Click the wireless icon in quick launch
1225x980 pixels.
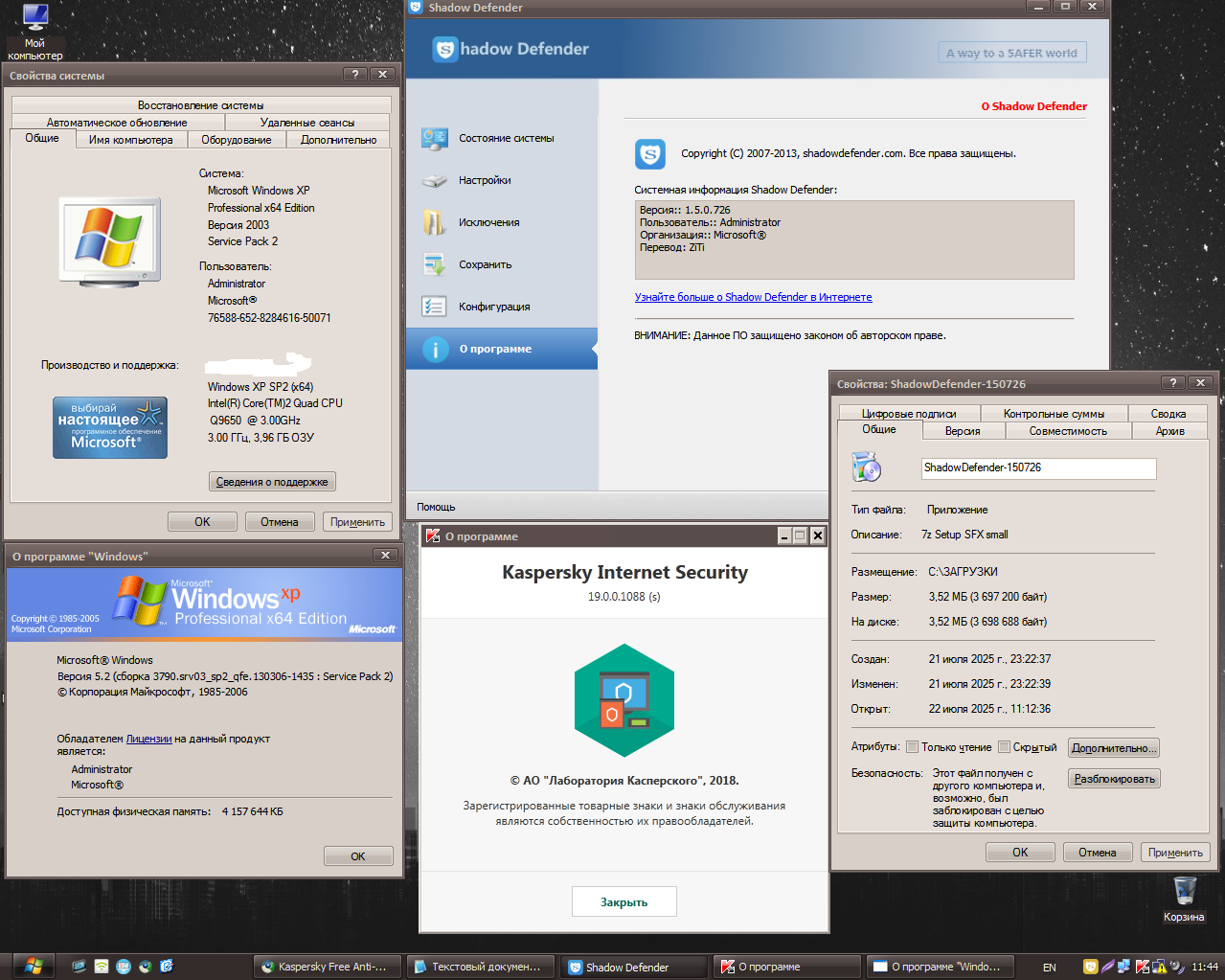click(102, 967)
